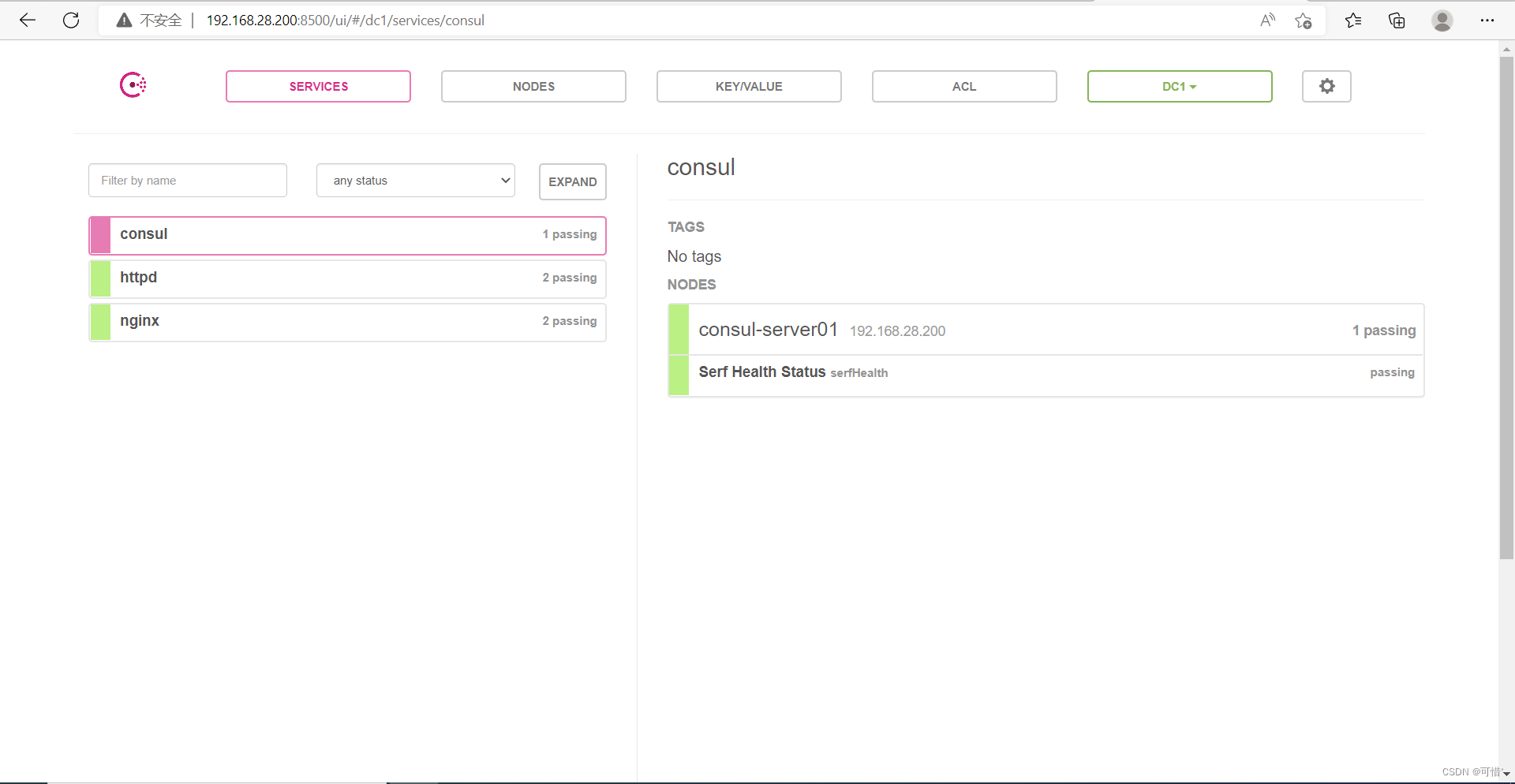The width and height of the screenshot is (1515, 784).
Task: Switch to the SERVICES tab
Action: click(x=318, y=86)
